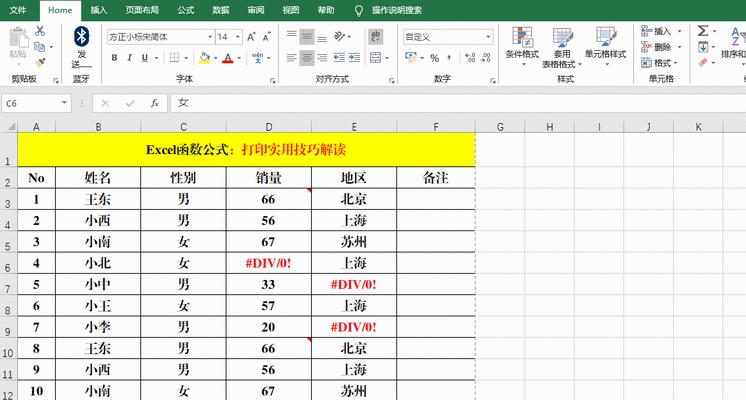Switch to the Insert (插入) ribbon tab

pos(98,10)
